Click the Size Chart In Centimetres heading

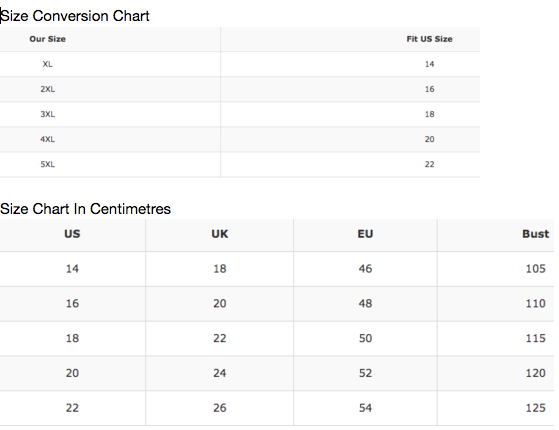[x=86, y=209]
